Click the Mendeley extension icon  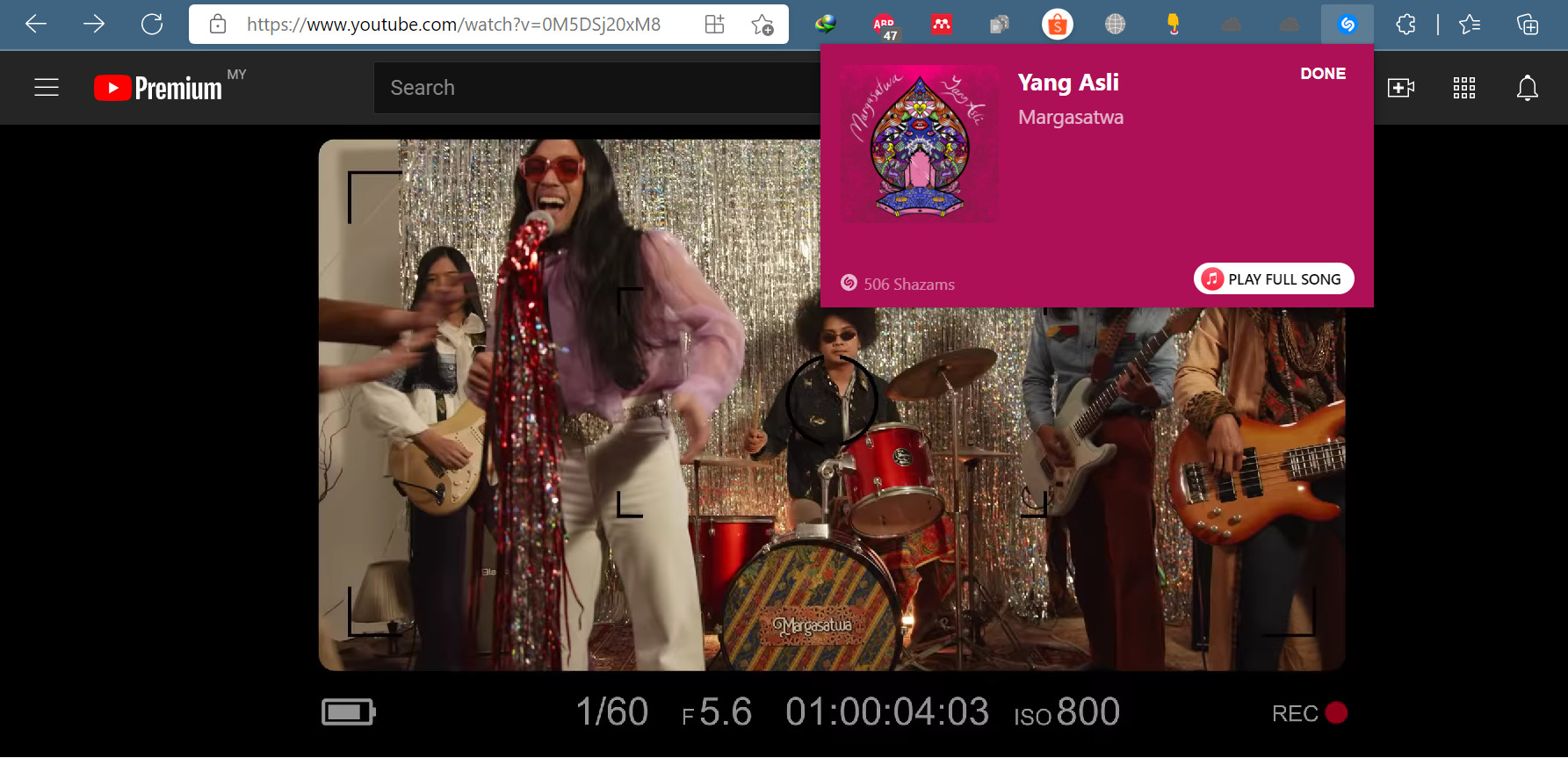941,25
